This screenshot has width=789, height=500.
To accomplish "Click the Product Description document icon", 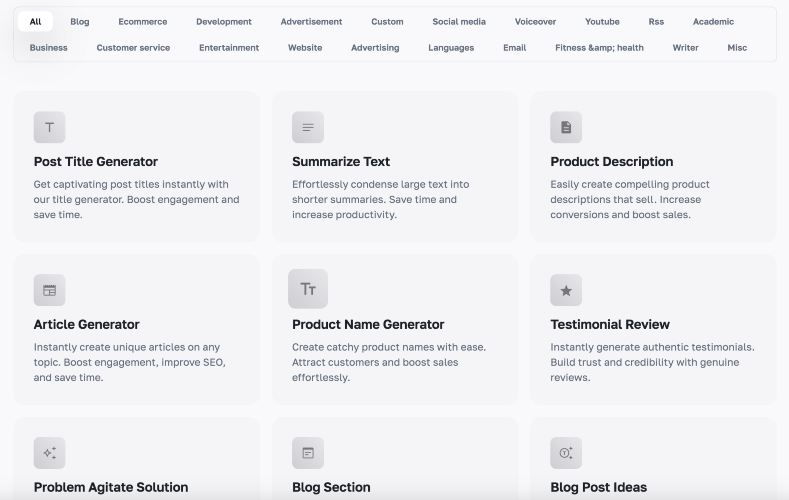I will [566, 127].
